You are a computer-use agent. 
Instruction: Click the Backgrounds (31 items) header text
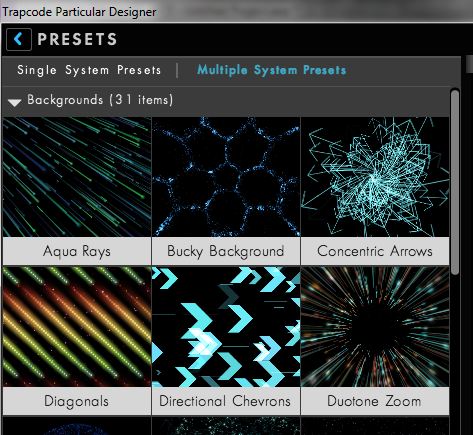click(x=100, y=100)
